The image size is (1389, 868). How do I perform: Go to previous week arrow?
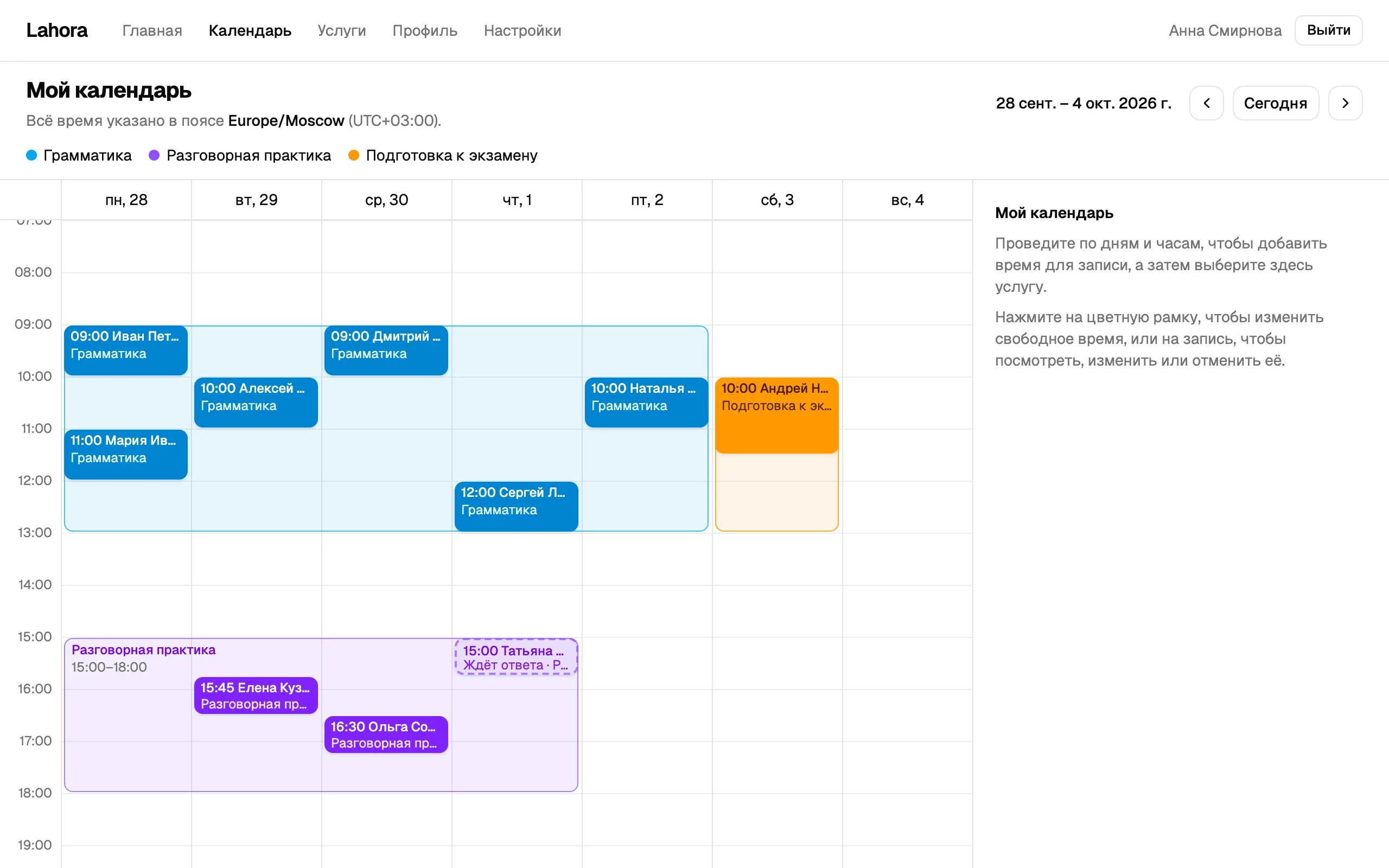click(x=1206, y=103)
